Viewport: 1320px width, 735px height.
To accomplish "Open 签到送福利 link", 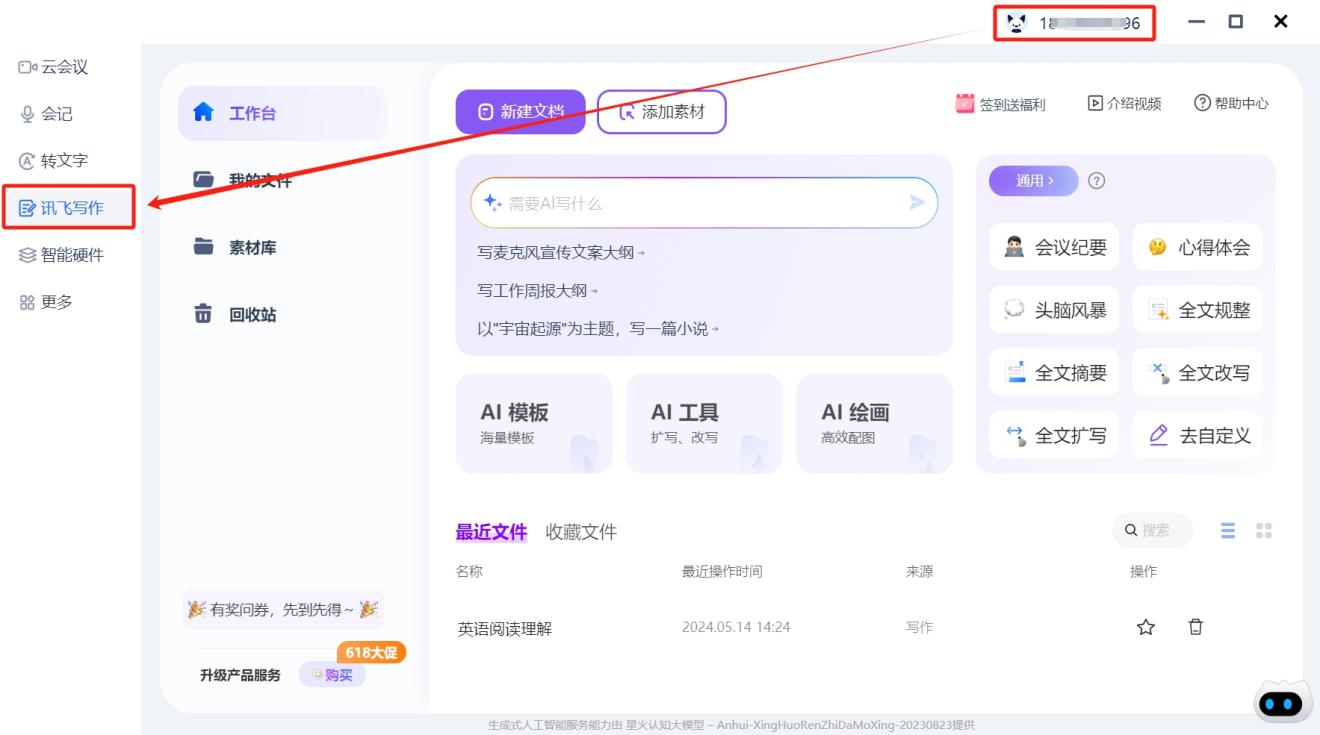I will click(x=1000, y=103).
